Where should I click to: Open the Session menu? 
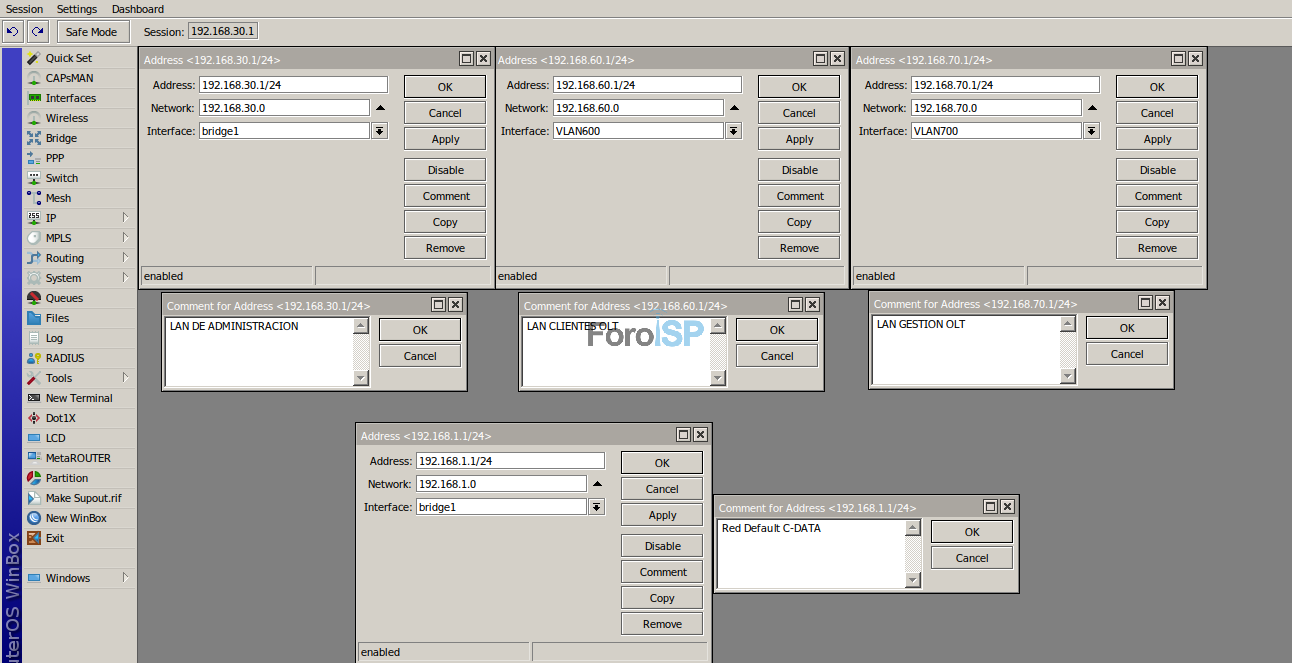click(x=23, y=9)
